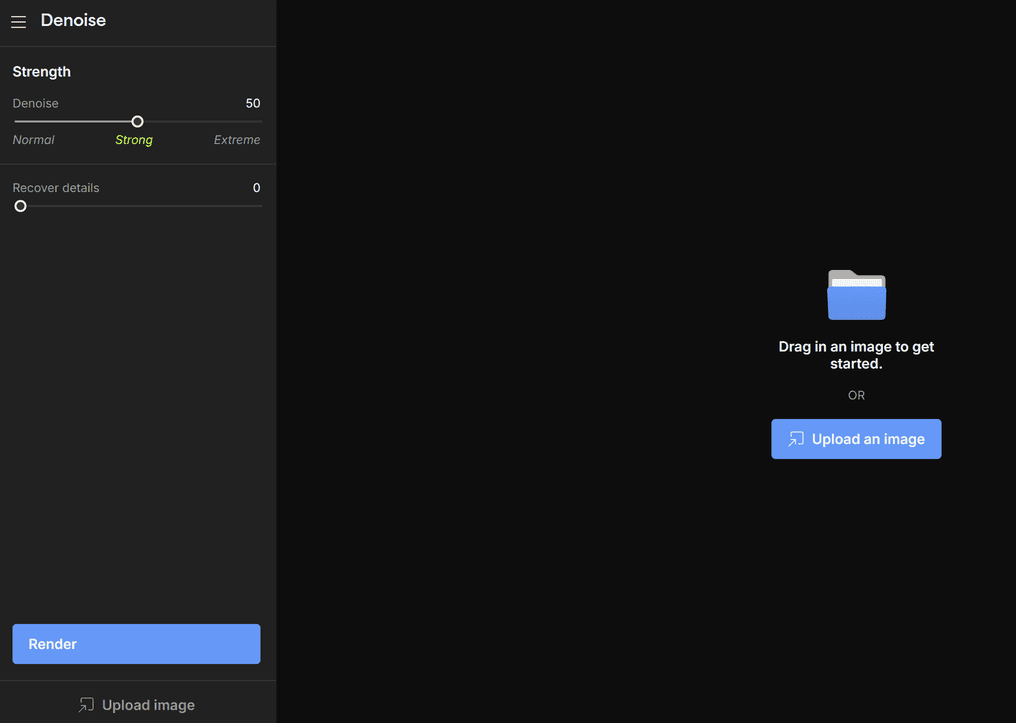1016x723 pixels.
Task: Click the 'Recover details' label
Action: click(56, 188)
